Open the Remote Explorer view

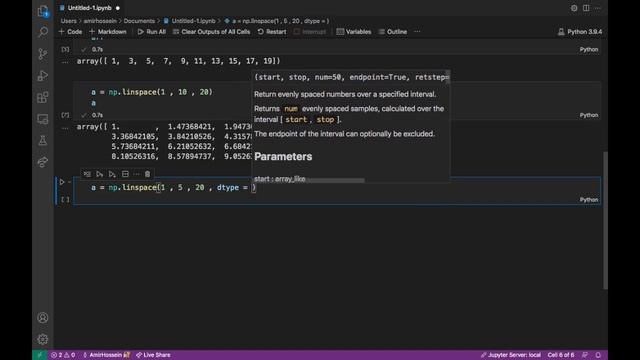42,119
